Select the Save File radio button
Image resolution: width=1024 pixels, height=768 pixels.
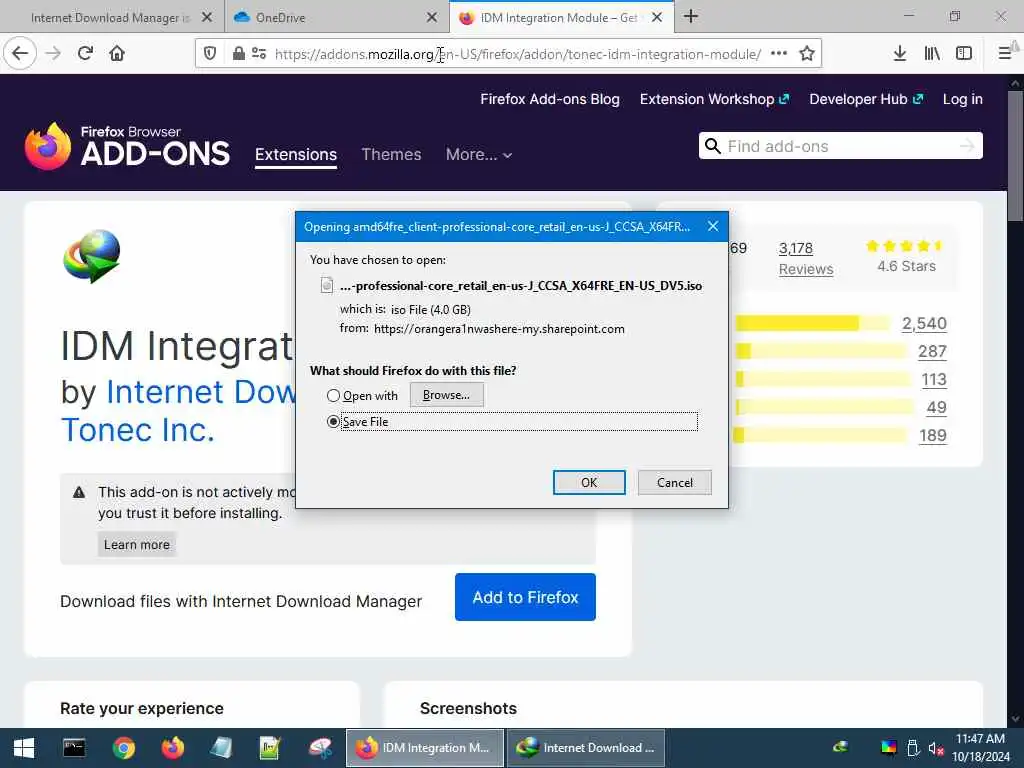click(333, 422)
